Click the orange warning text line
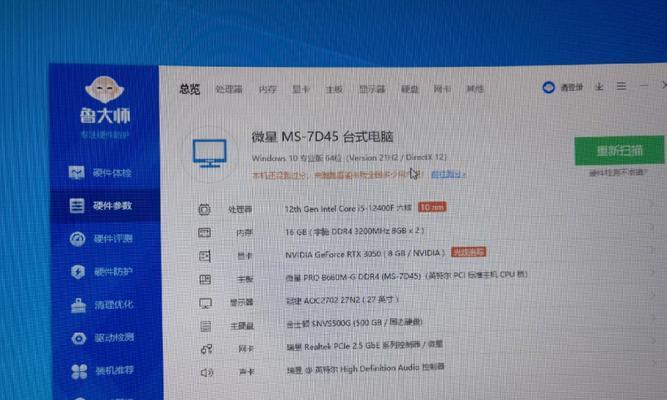 pos(336,175)
